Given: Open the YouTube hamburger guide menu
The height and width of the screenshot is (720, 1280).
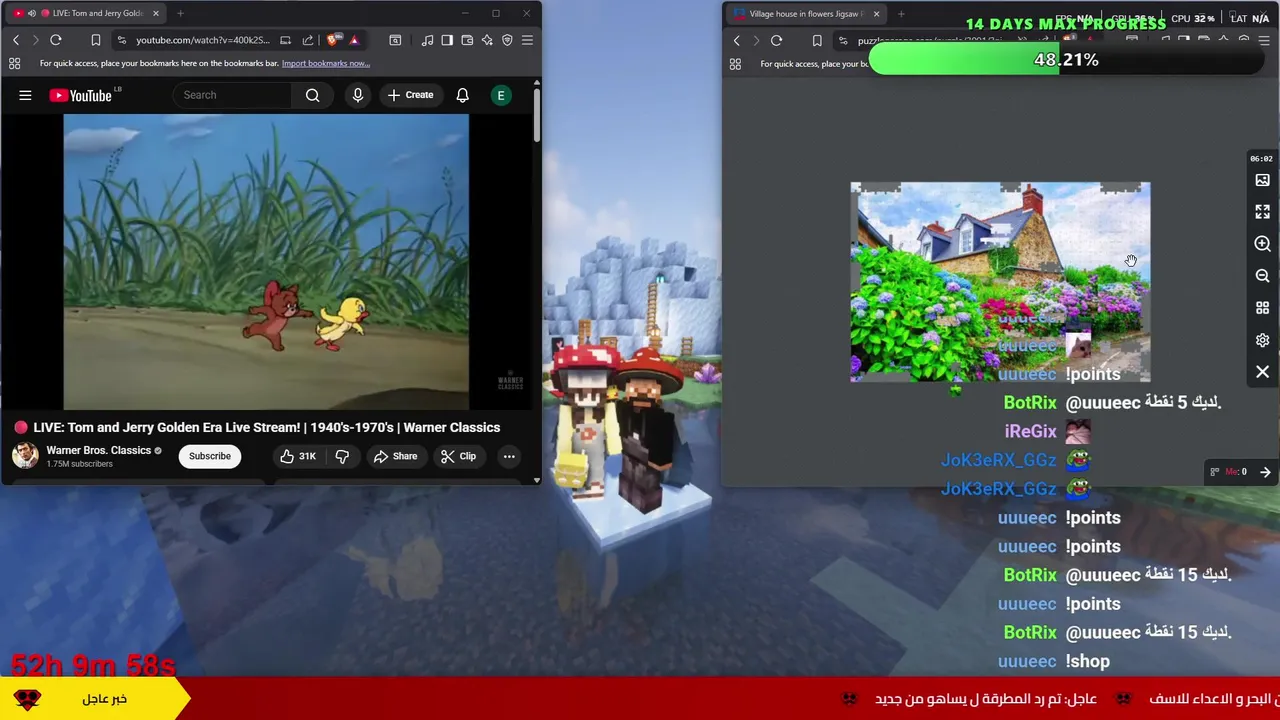Looking at the screenshot, I should [x=25, y=95].
